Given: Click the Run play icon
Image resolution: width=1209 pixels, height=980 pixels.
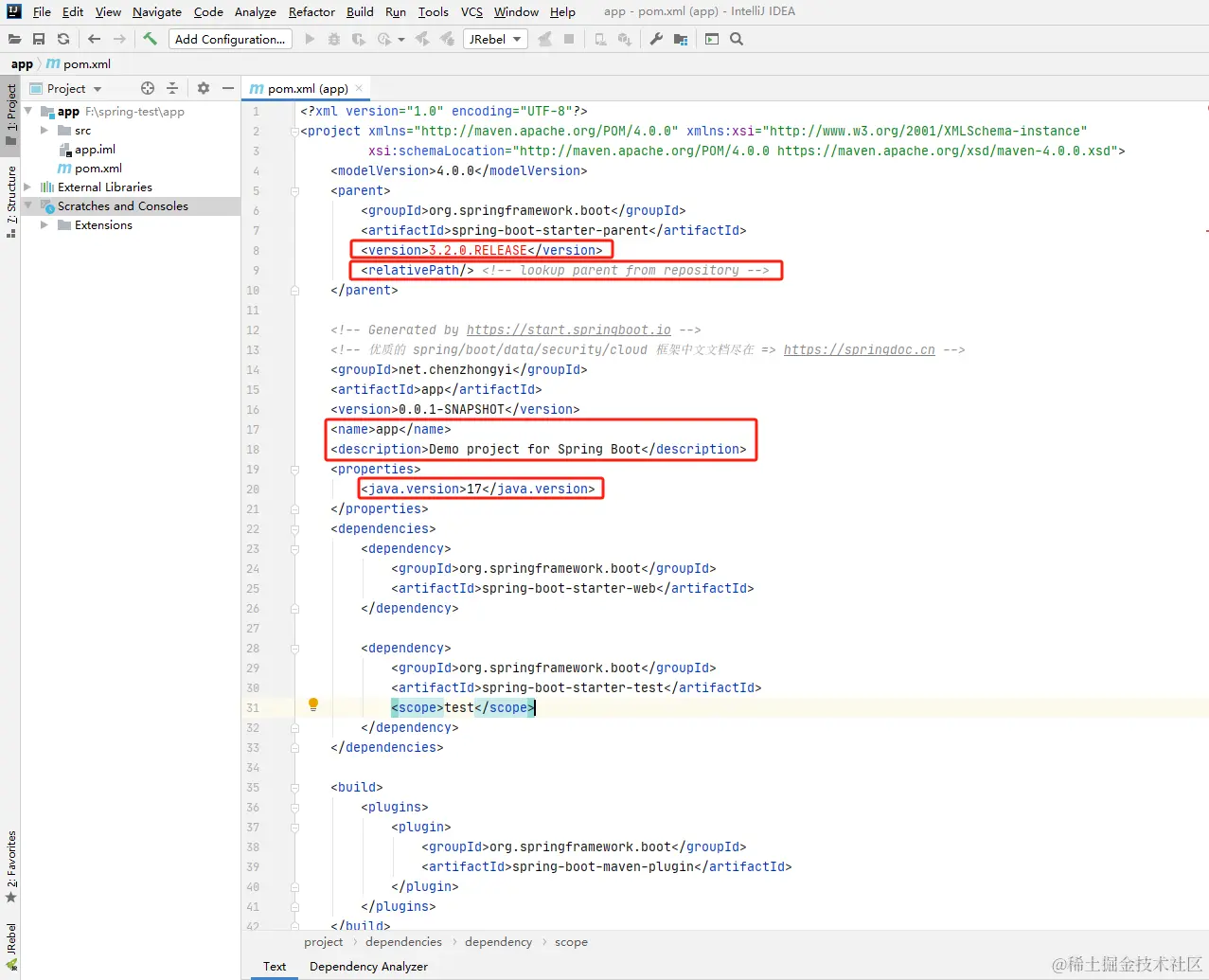Looking at the screenshot, I should (310, 39).
